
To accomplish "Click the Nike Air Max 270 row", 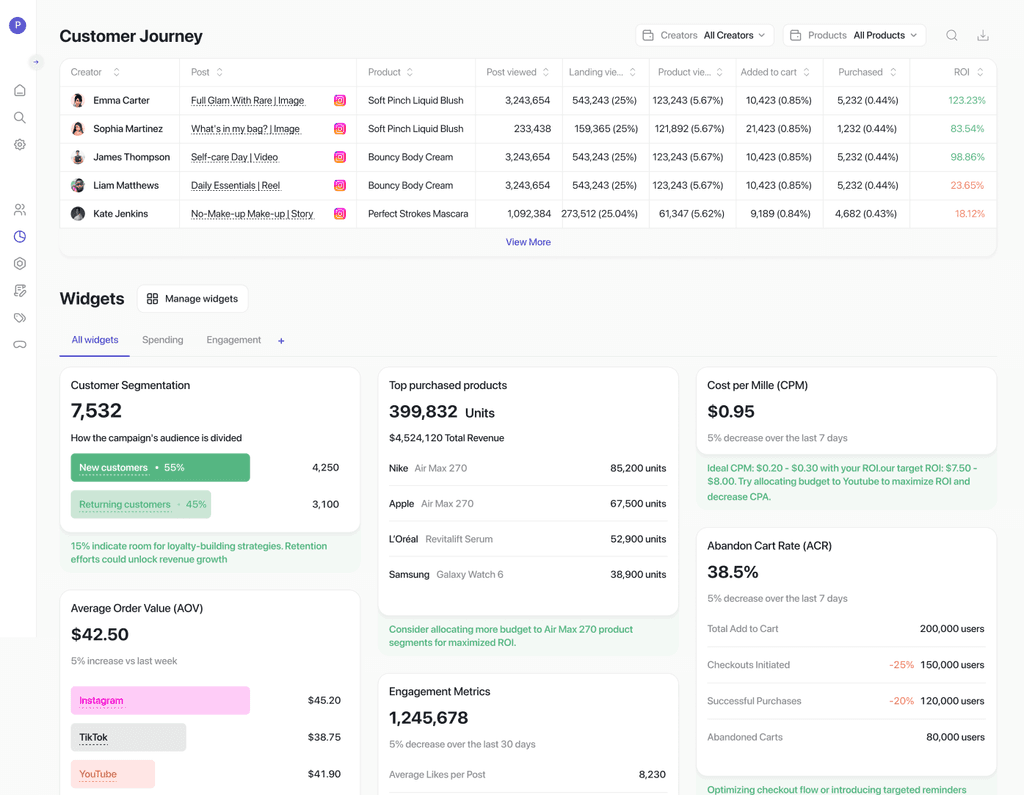I will coord(528,468).
